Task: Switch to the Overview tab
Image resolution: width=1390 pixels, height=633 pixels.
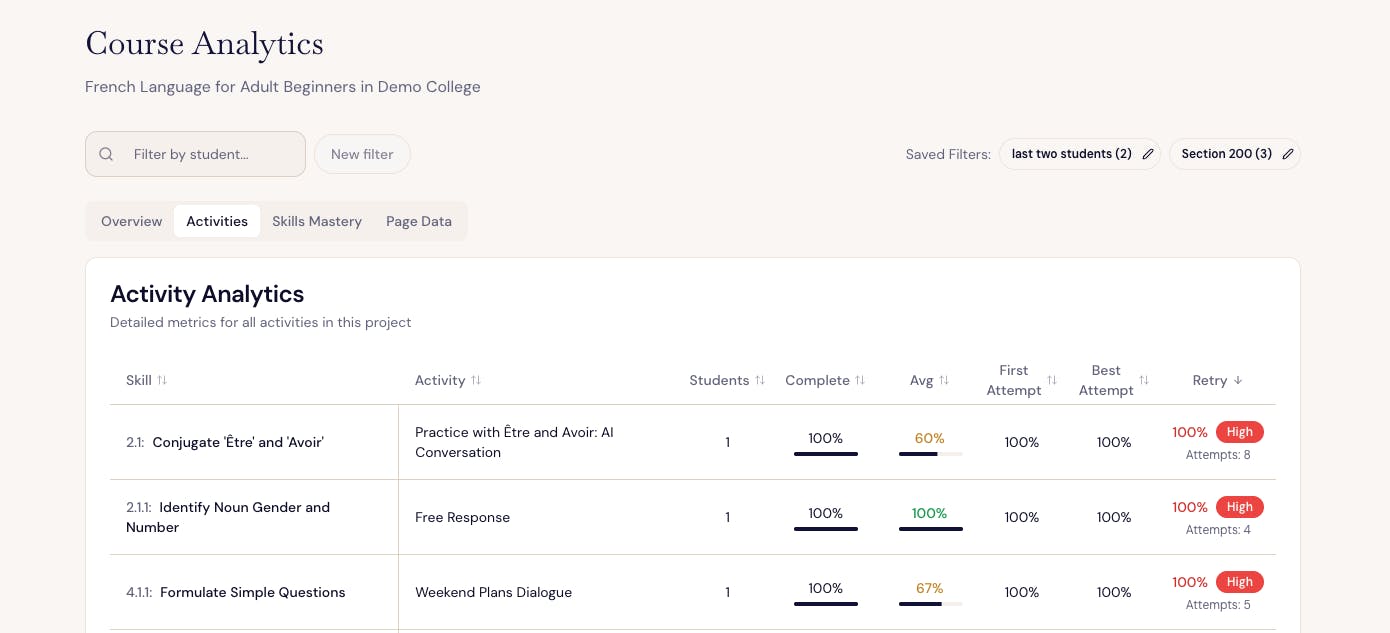Action: 131,221
